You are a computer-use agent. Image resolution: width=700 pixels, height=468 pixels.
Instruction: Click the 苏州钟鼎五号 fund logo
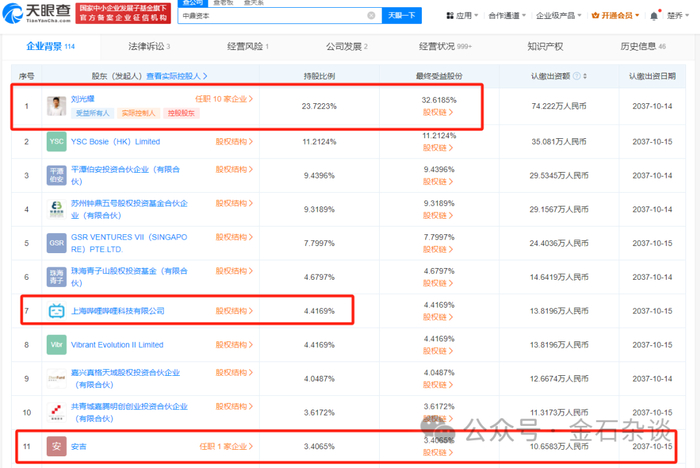pyautogui.click(x=56, y=209)
